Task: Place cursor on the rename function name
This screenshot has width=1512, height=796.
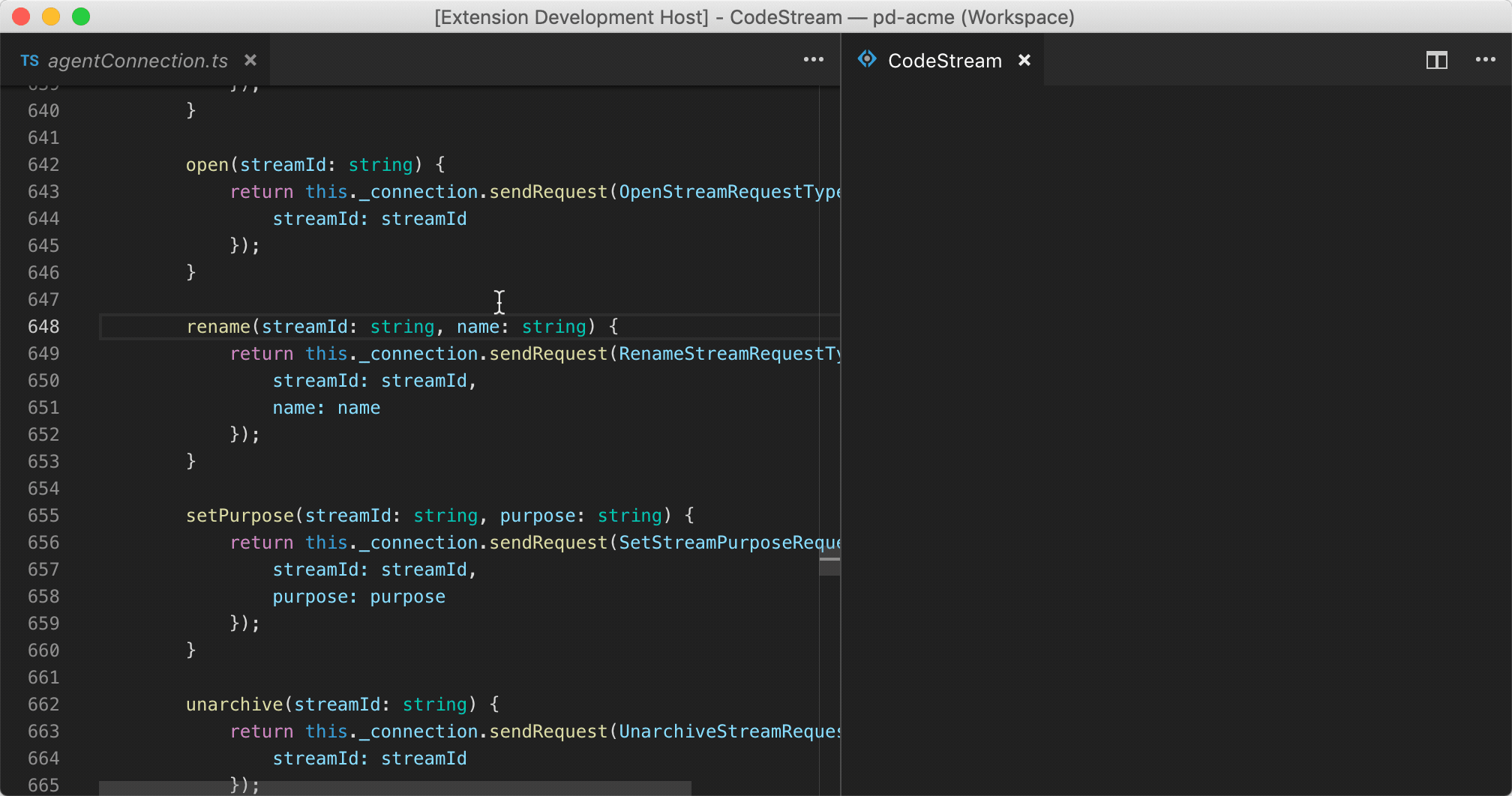Action: 218,326
